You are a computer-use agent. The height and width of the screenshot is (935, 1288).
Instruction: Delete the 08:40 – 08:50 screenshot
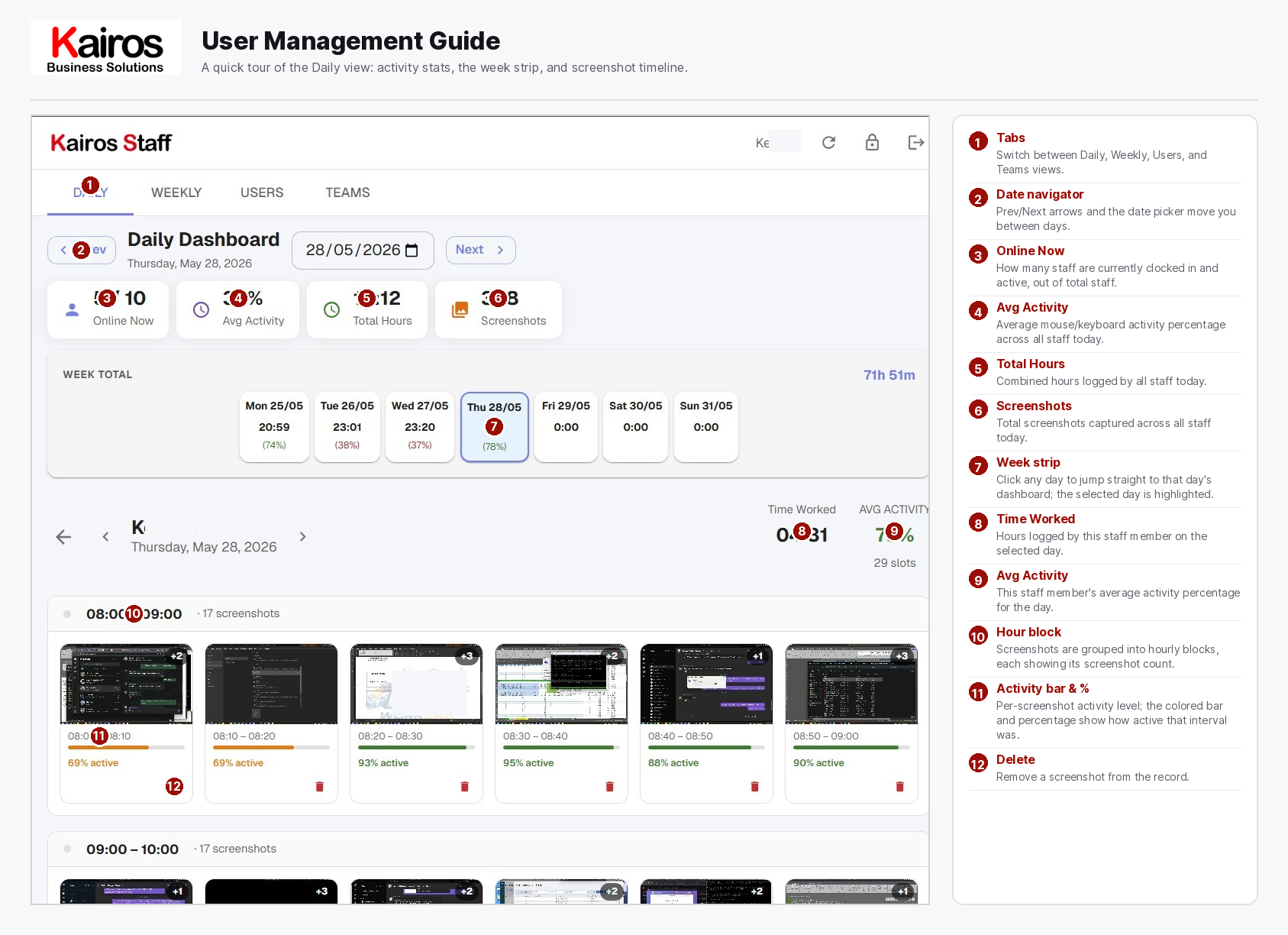click(755, 786)
